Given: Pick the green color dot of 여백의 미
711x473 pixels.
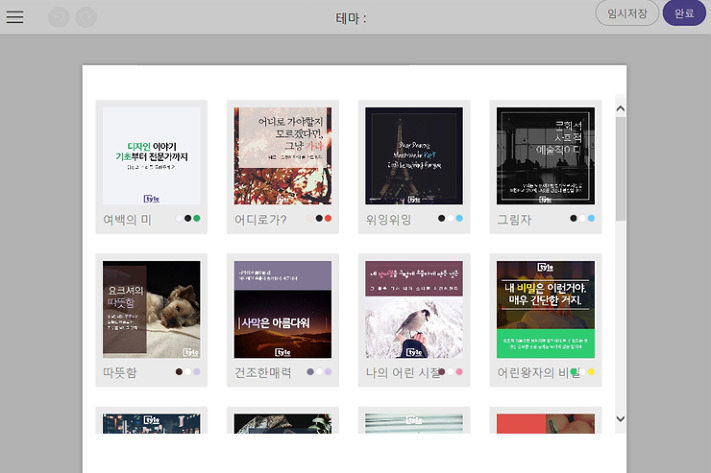Looking at the screenshot, I should (x=197, y=218).
